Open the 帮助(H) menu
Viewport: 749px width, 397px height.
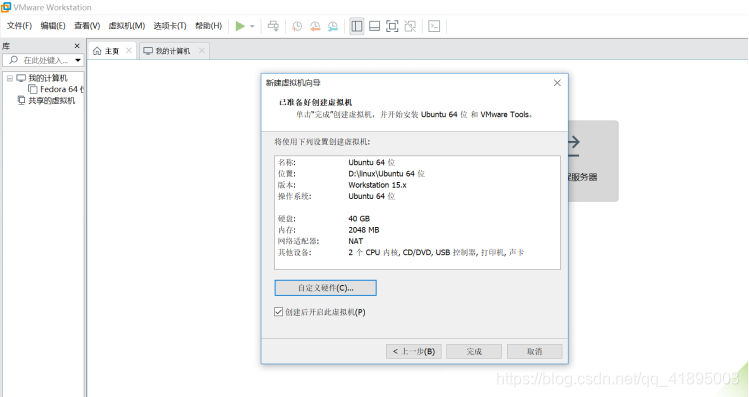pos(208,26)
